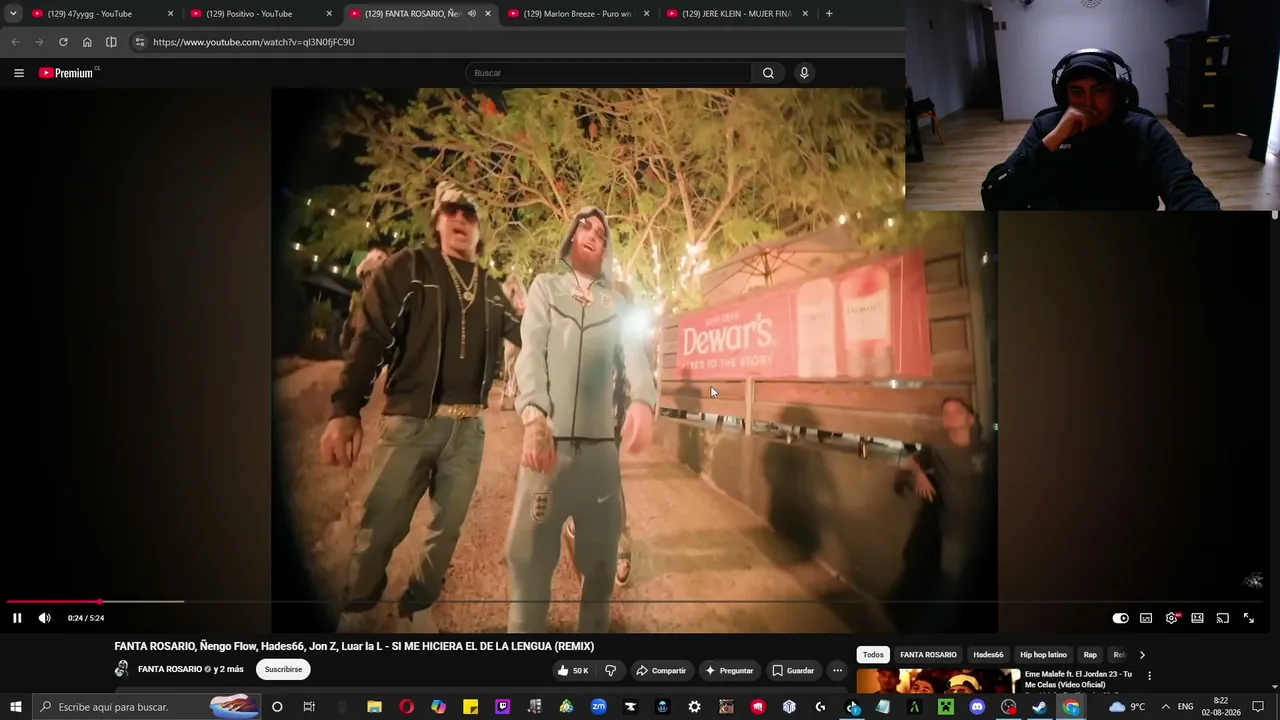The image size is (1280, 720).
Task: Mute the FANTA ROSARIO tab audio icon
Action: [x=471, y=14]
